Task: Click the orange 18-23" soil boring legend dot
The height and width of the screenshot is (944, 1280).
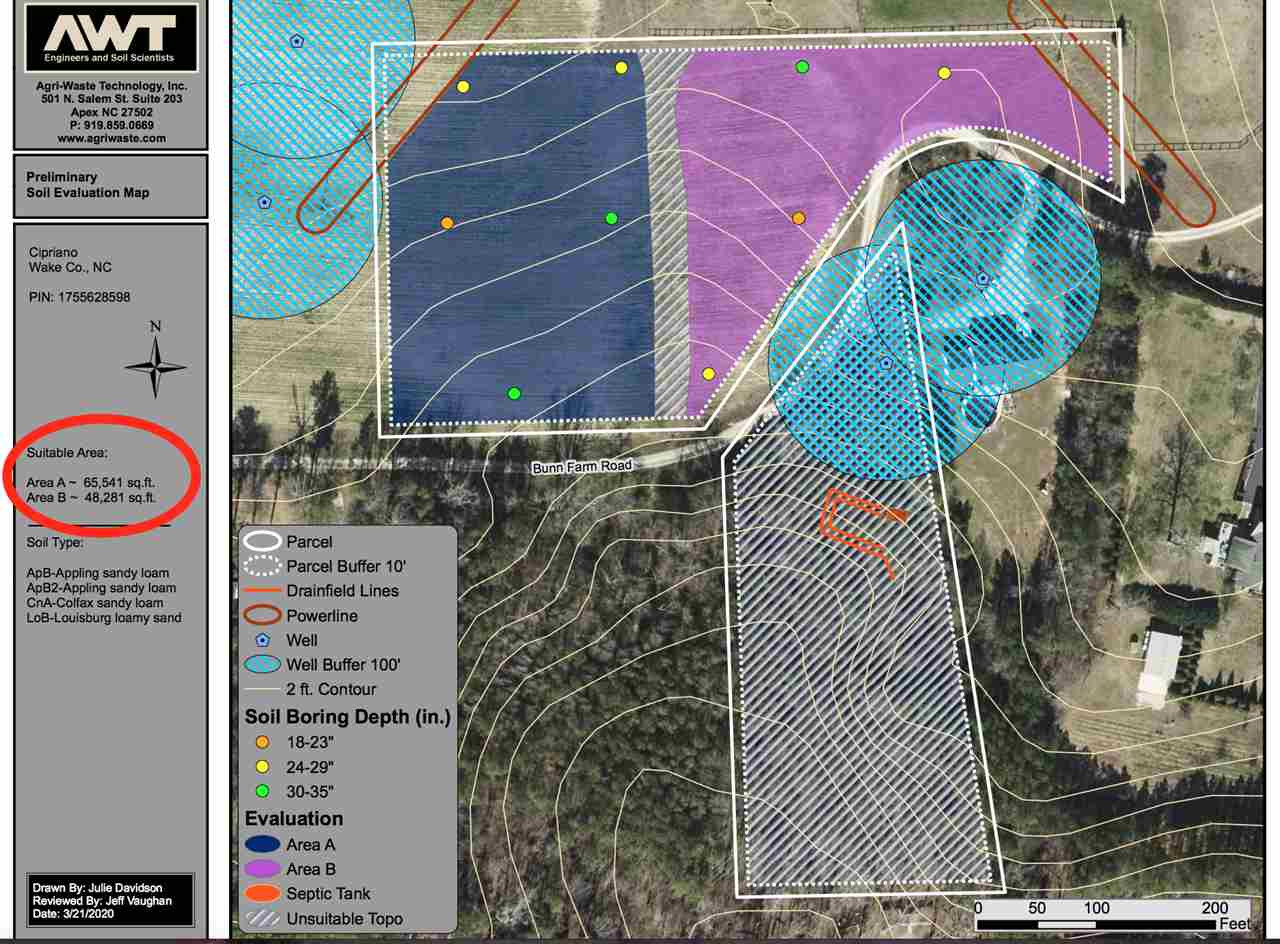Action: point(263,743)
